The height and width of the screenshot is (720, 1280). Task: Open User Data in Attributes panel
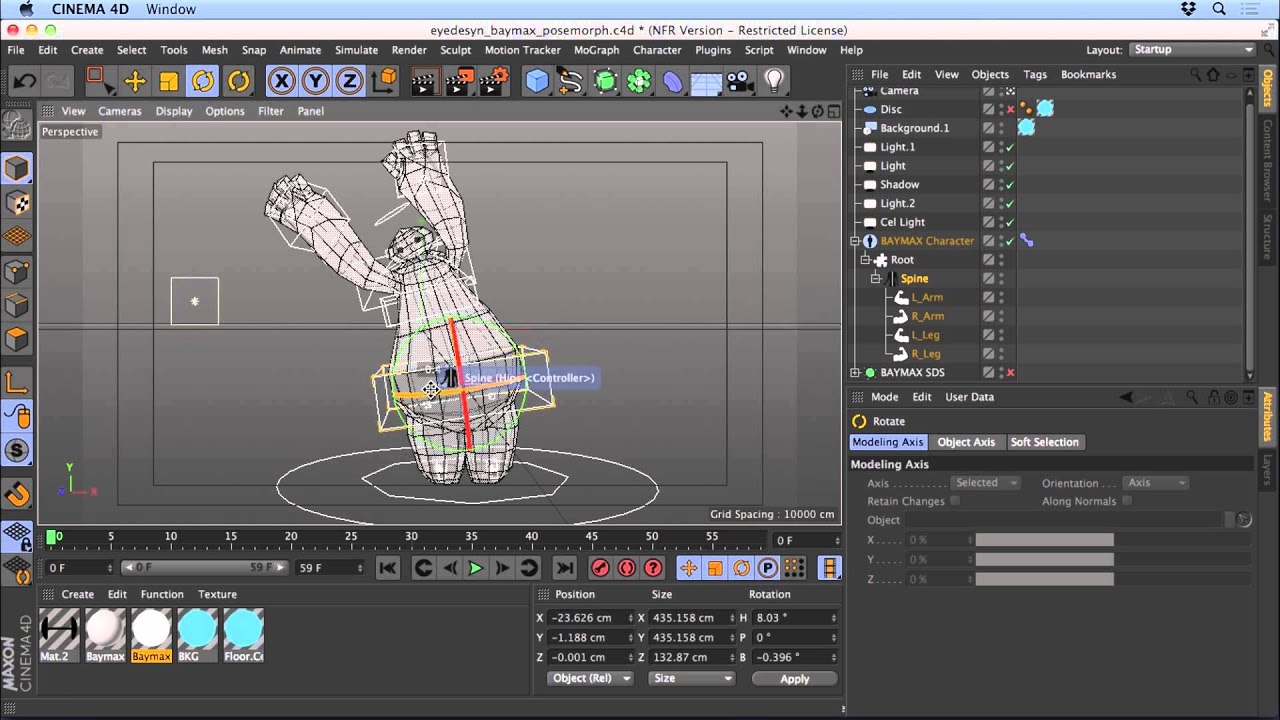click(970, 397)
